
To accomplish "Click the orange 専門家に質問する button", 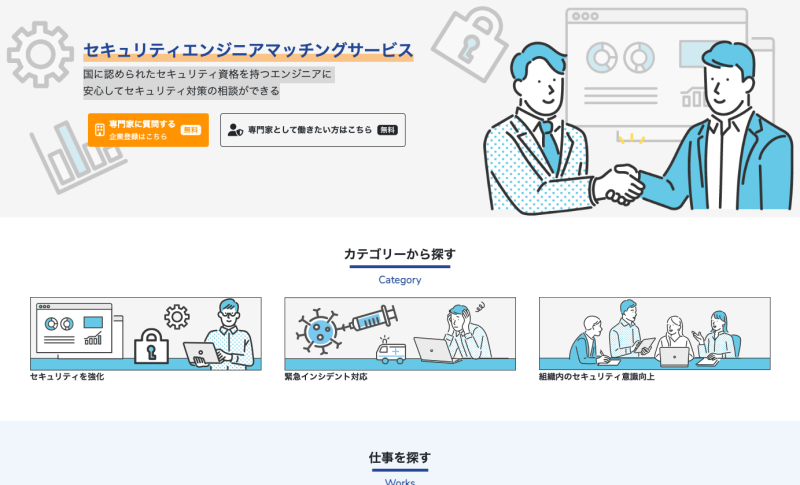I will coord(148,130).
